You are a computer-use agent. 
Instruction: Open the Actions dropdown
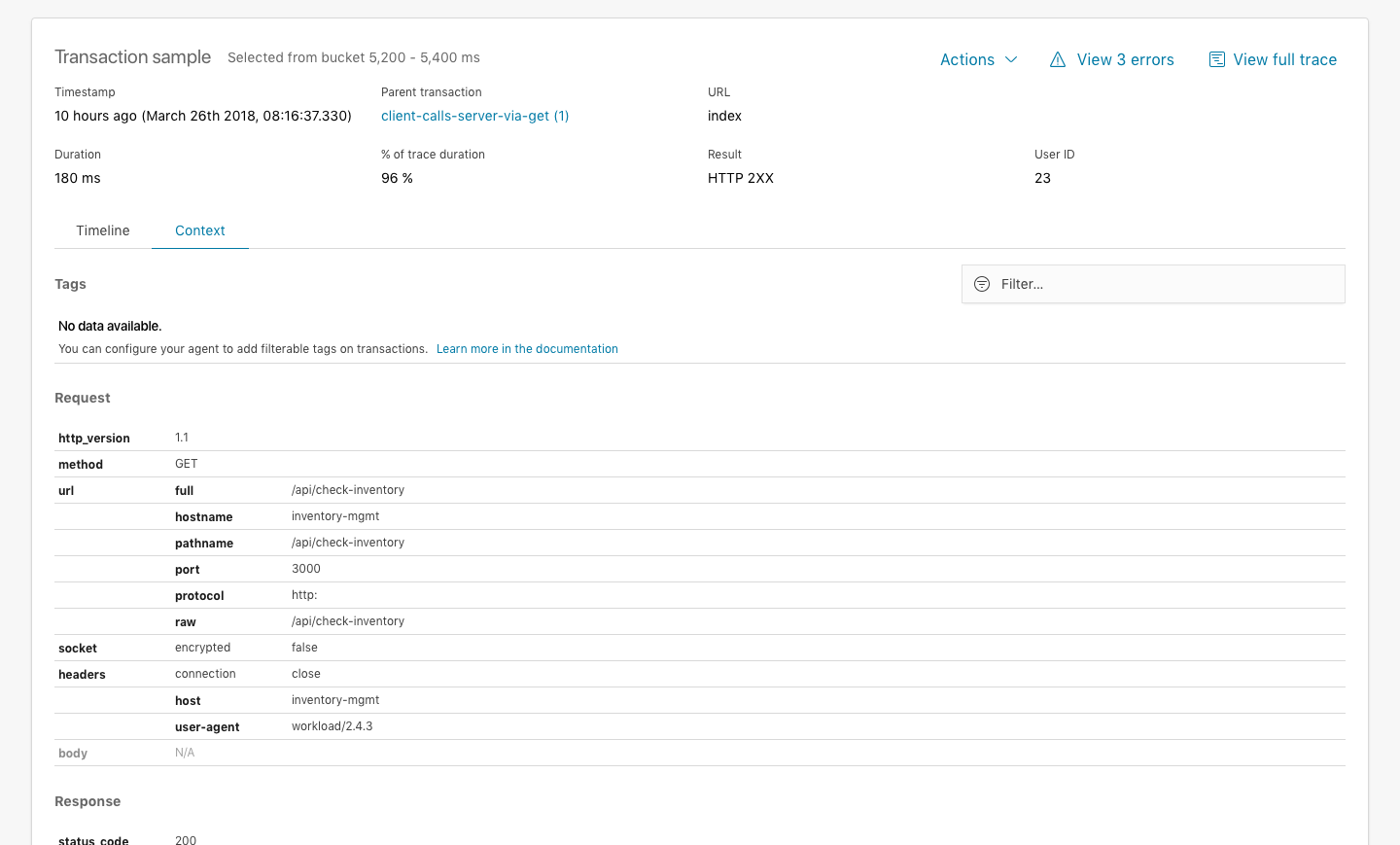click(978, 59)
